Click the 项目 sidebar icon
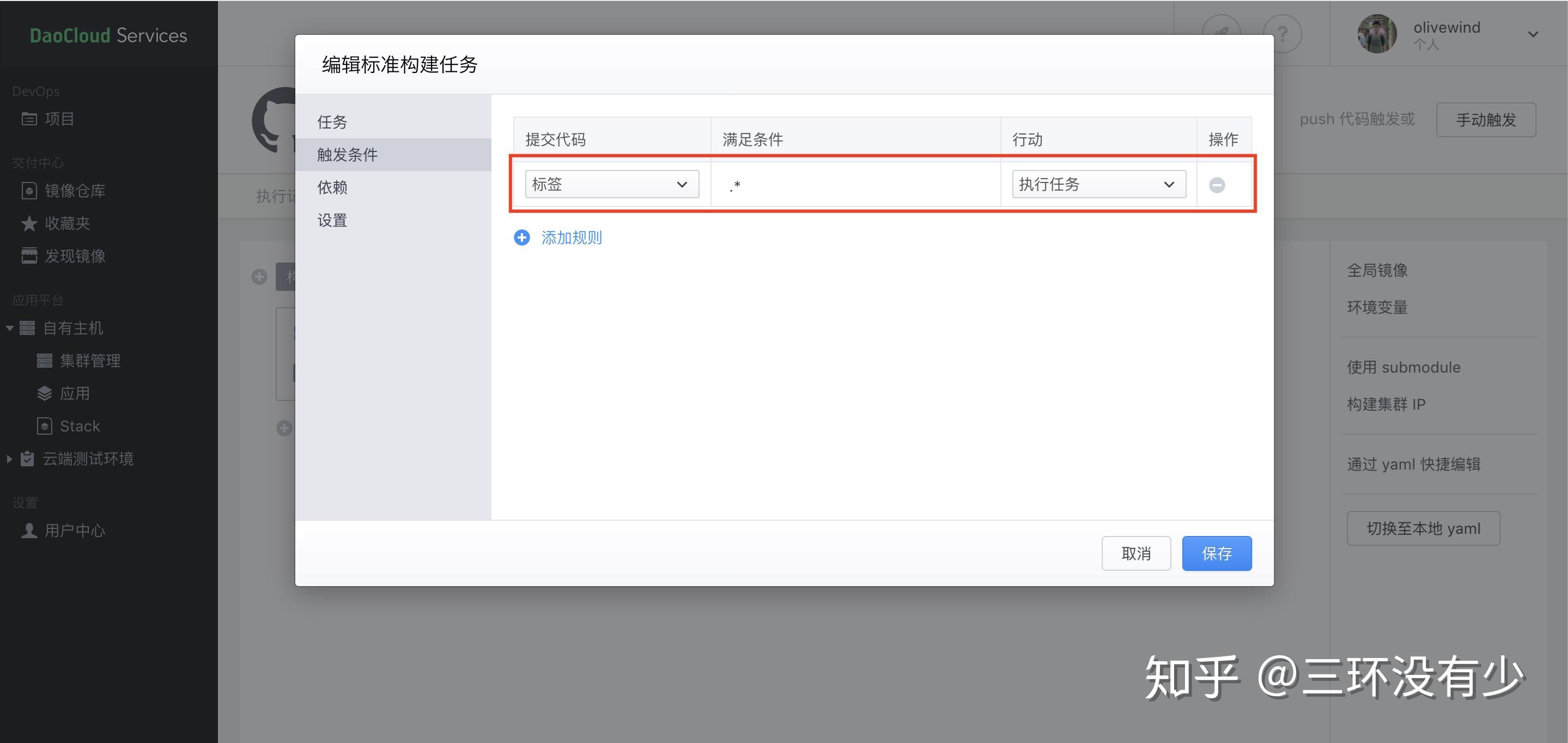This screenshot has height=743, width=1568. 29,119
